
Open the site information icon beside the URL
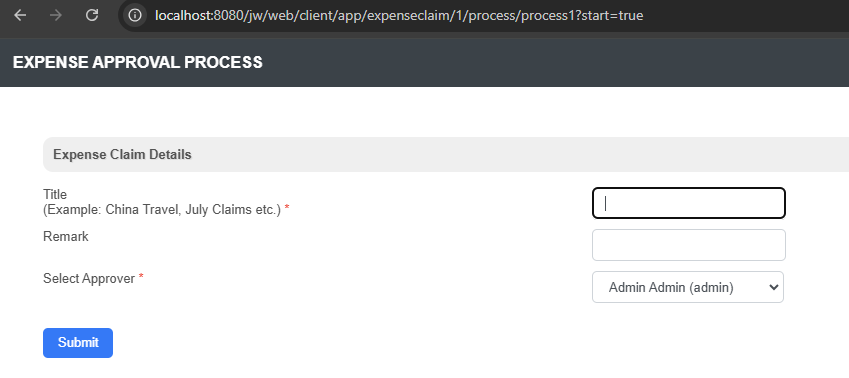(x=134, y=15)
